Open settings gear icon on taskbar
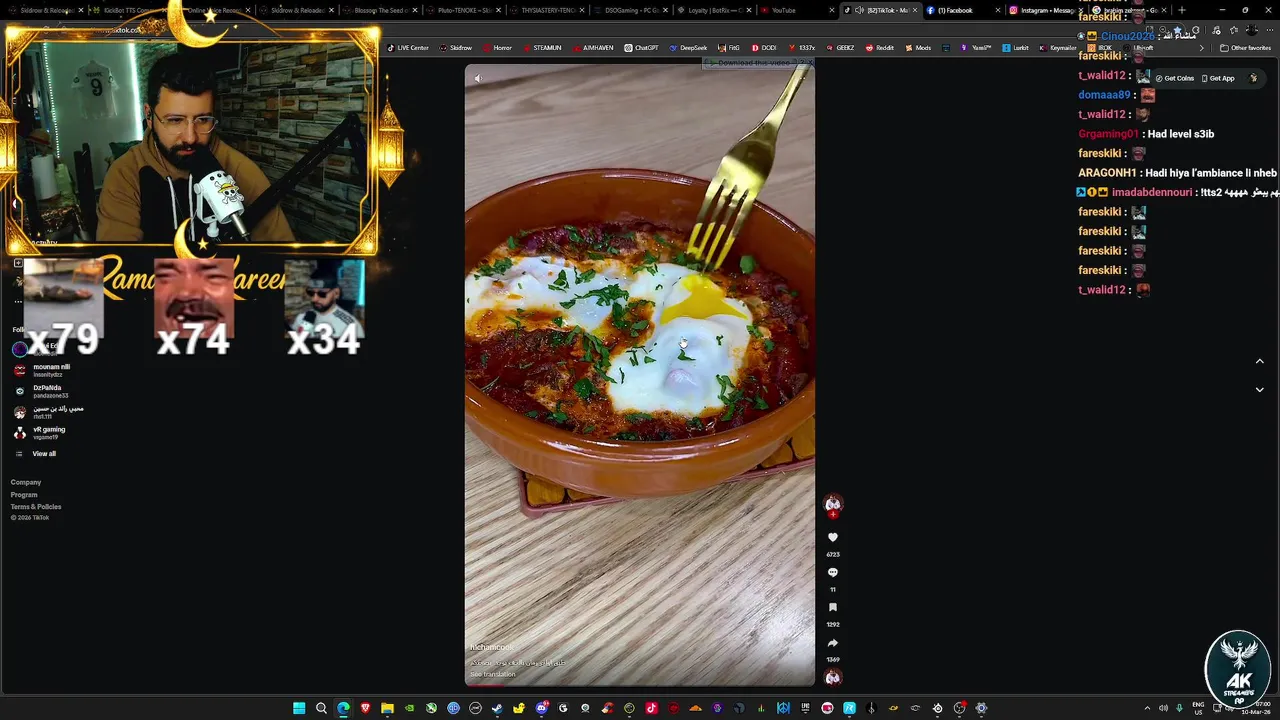The height and width of the screenshot is (720, 1280). point(981,708)
